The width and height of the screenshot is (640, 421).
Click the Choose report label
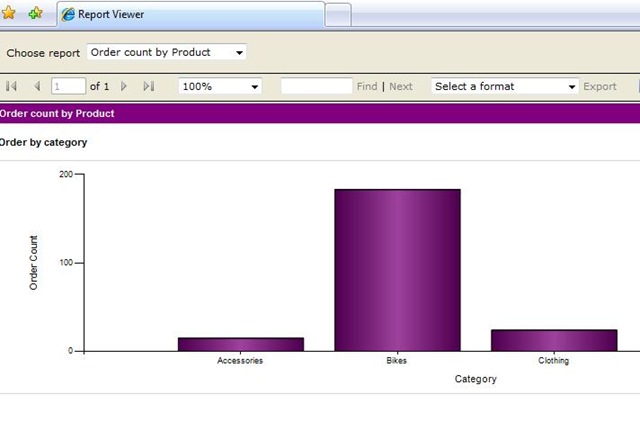pos(43,53)
